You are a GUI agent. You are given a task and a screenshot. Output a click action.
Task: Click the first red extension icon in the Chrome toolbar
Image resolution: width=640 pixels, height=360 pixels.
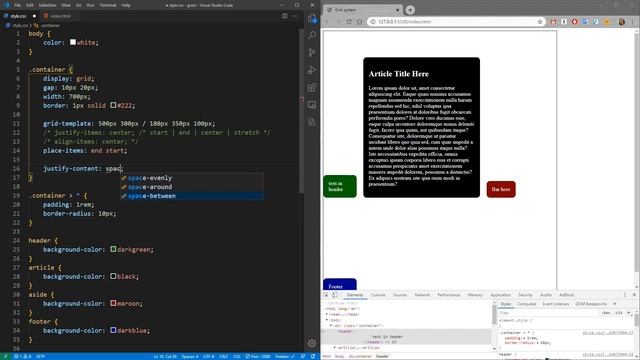553,22
